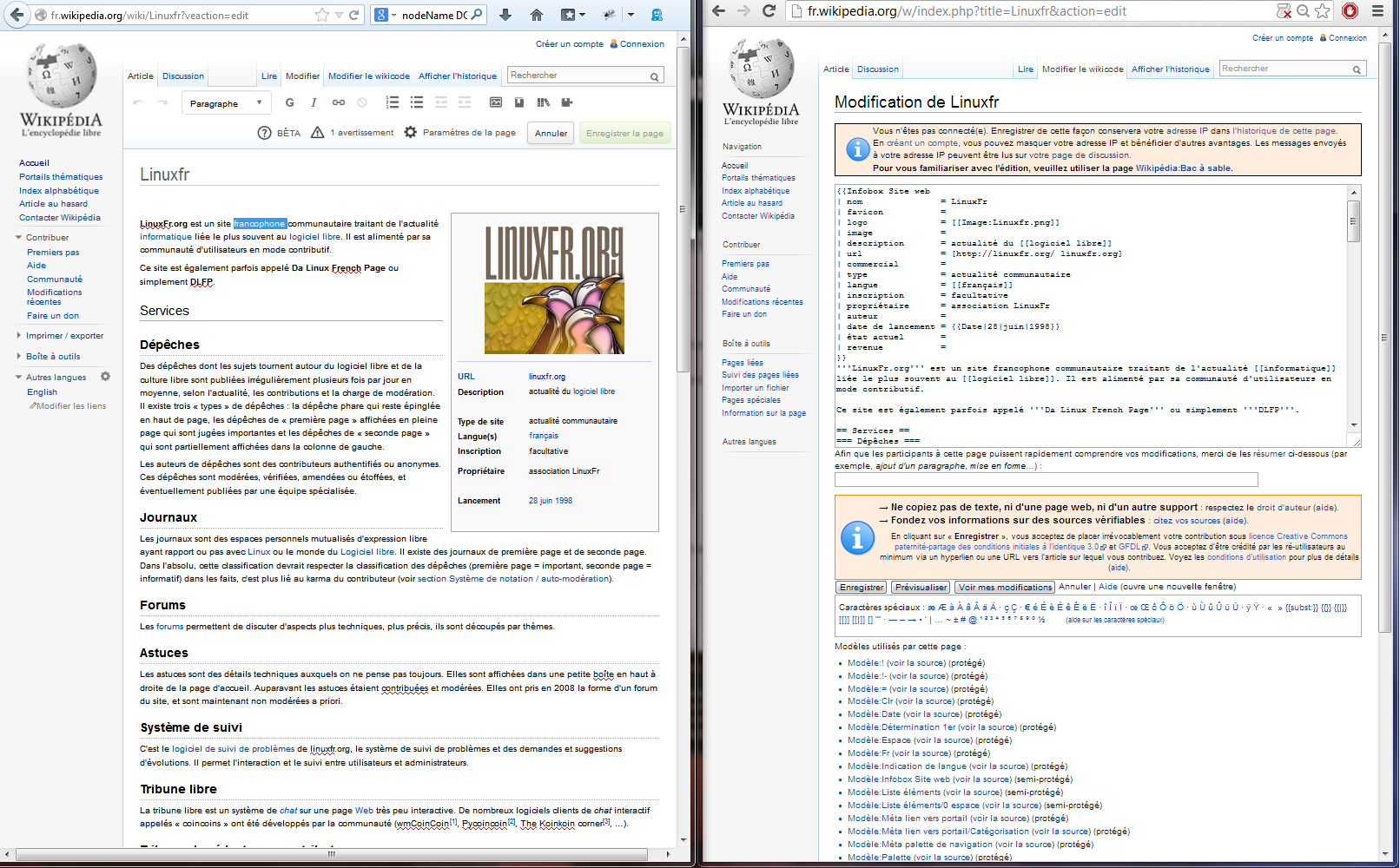This screenshot has height=868, width=1400.
Task: Click Annuler button in VisualEditor
Action: [x=551, y=133]
